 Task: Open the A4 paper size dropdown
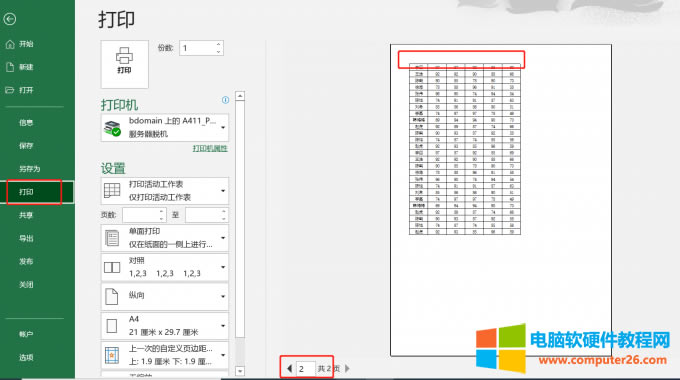click(x=165, y=325)
